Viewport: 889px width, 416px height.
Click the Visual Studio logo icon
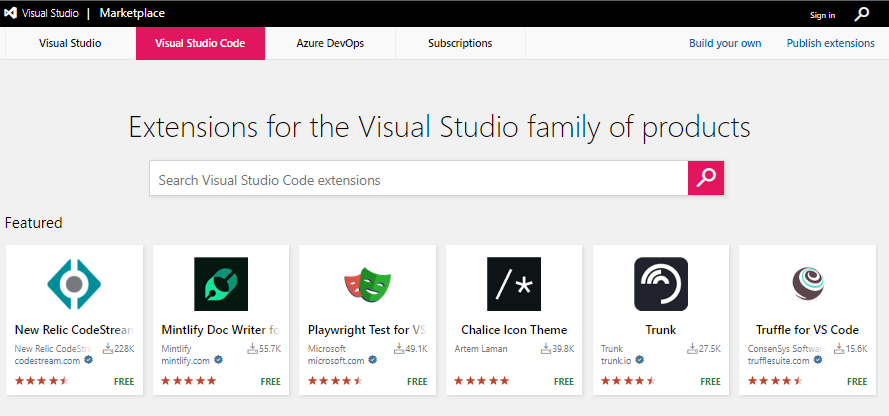click(10, 14)
